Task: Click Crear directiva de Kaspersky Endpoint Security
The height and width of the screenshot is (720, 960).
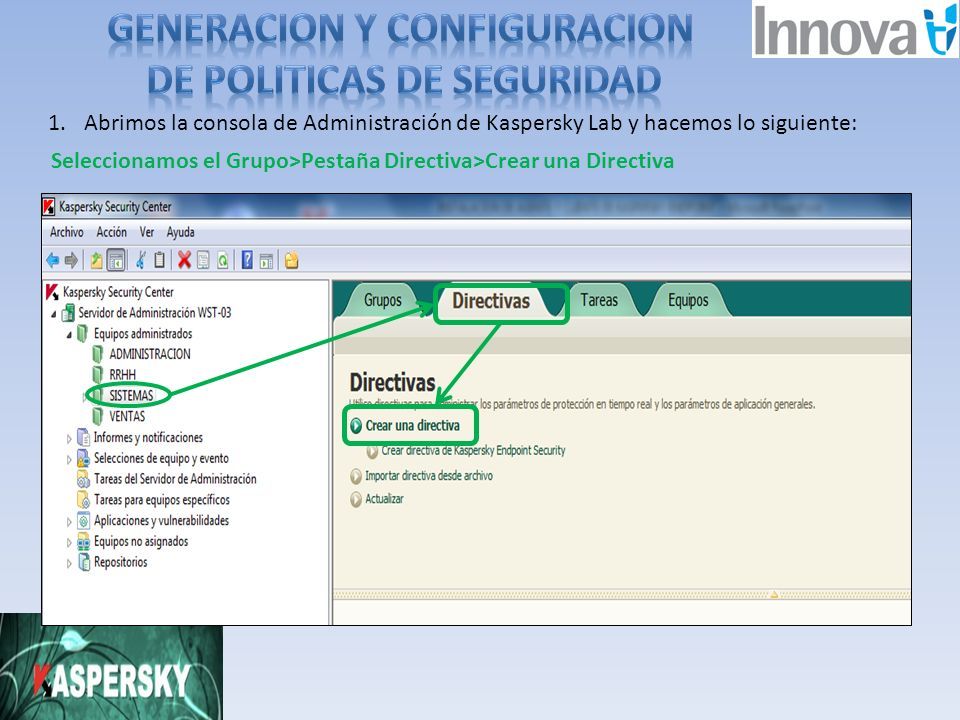Action: coord(473,451)
